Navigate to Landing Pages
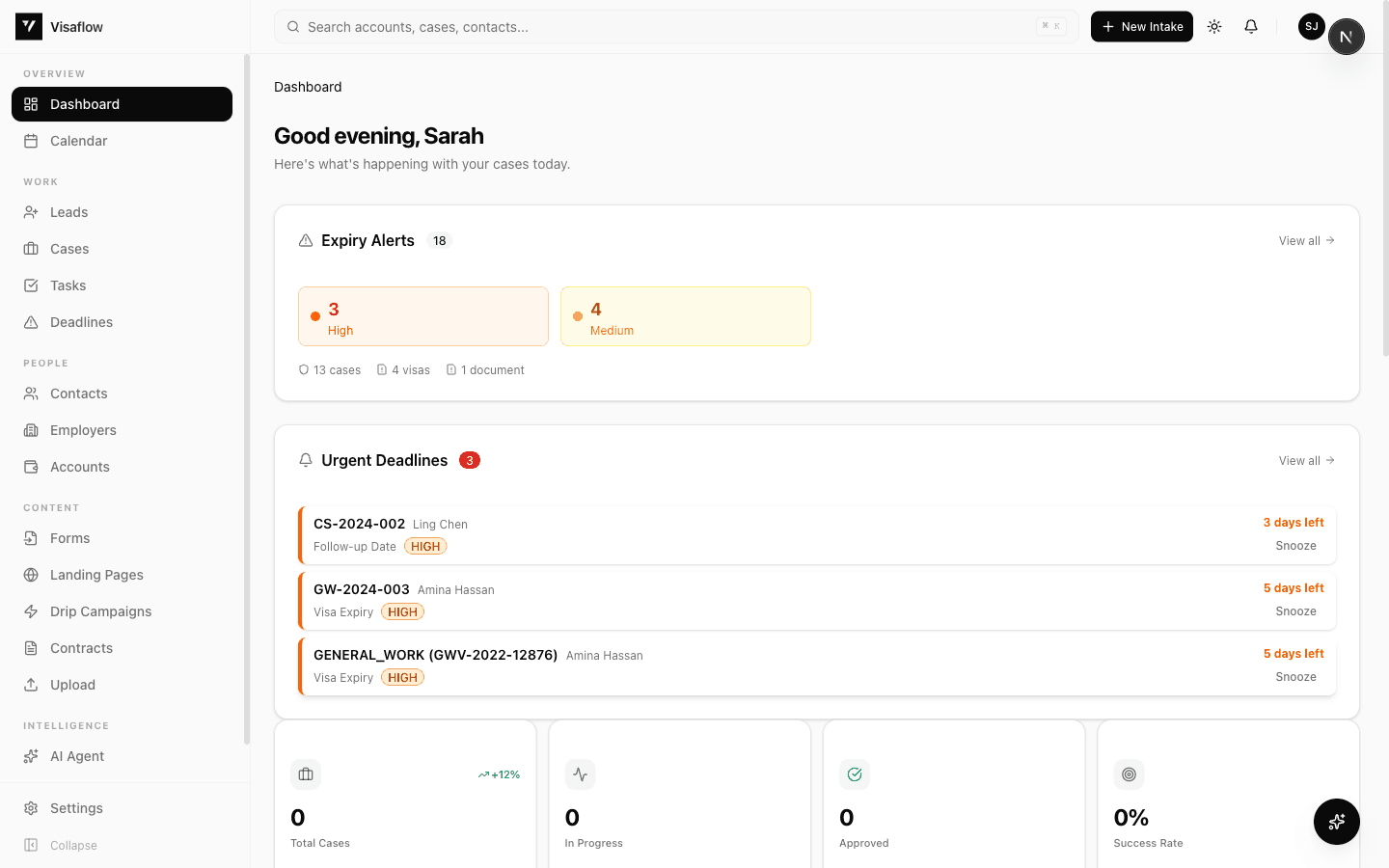Viewport: 1389px width, 868px height. pos(96,574)
